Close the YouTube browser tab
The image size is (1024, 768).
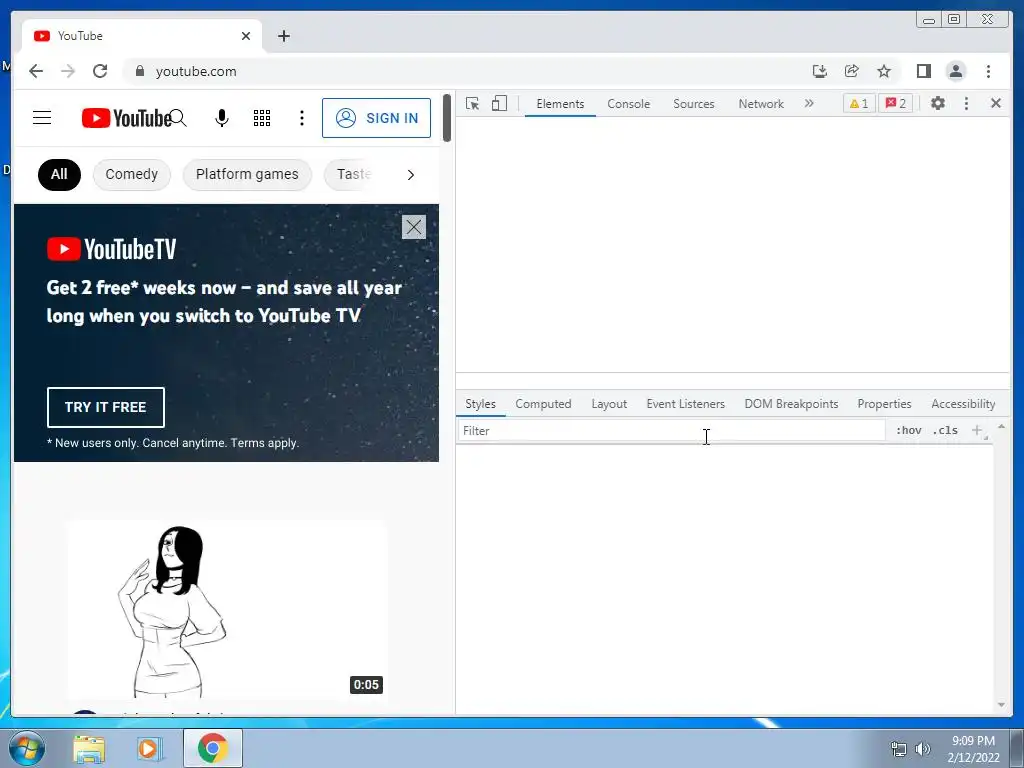click(x=246, y=36)
